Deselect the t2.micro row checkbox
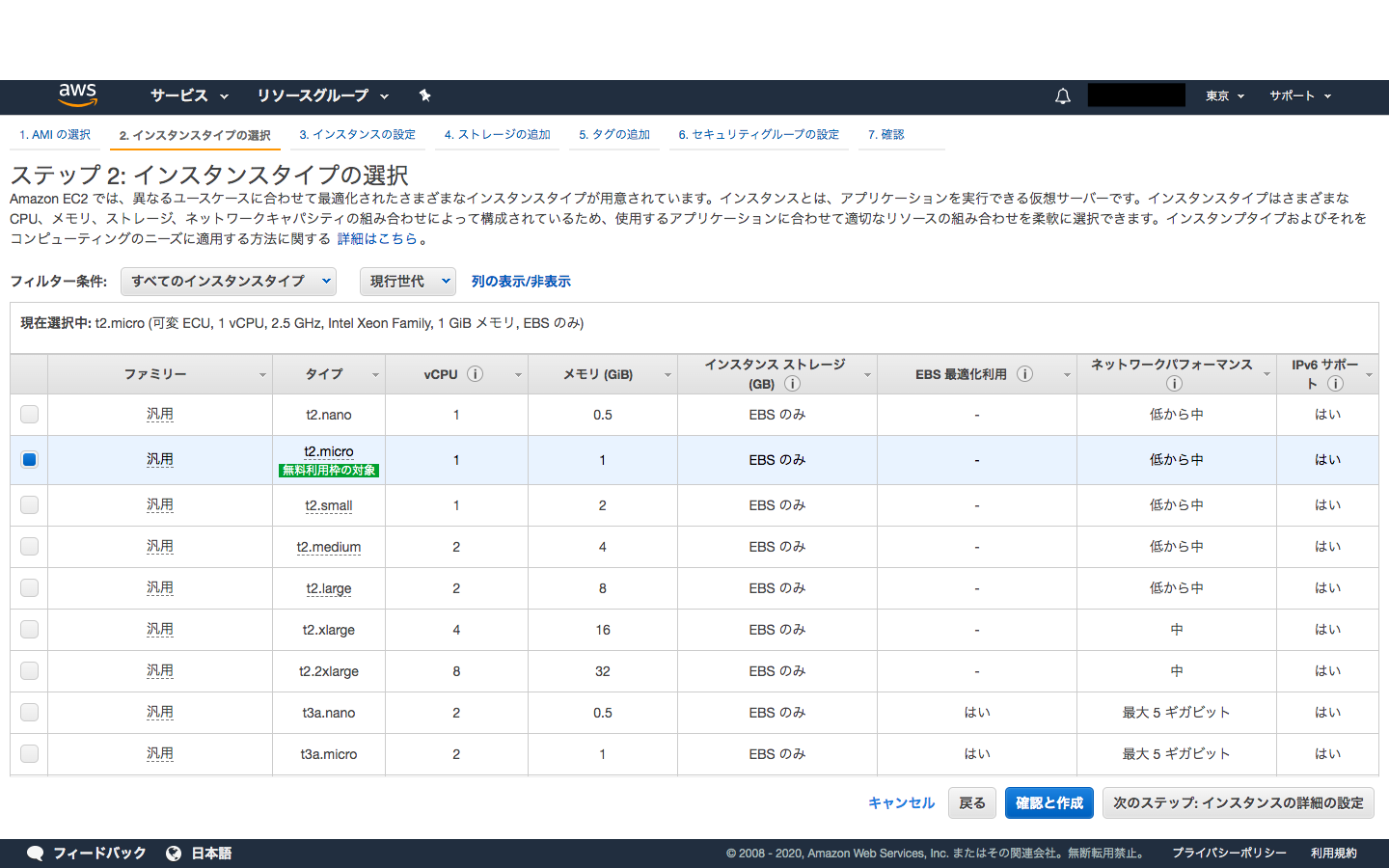 click(30, 459)
